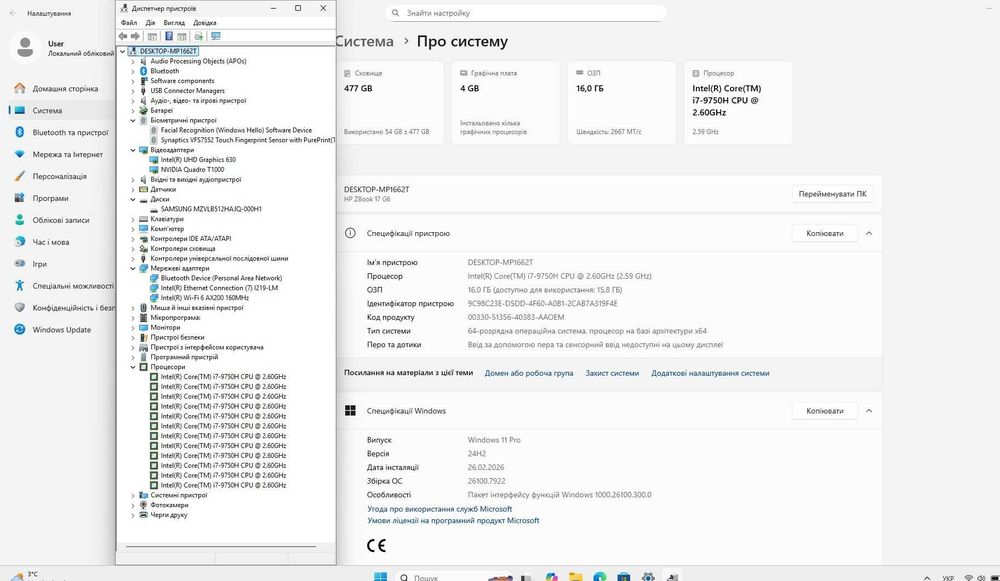Click the Система breadcrumb in Settings header

point(364,41)
